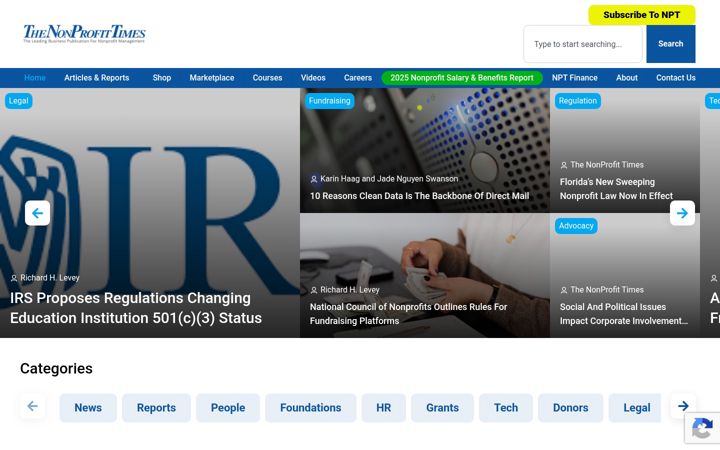
Task: Open Articles & Reports menu
Action: [96, 78]
